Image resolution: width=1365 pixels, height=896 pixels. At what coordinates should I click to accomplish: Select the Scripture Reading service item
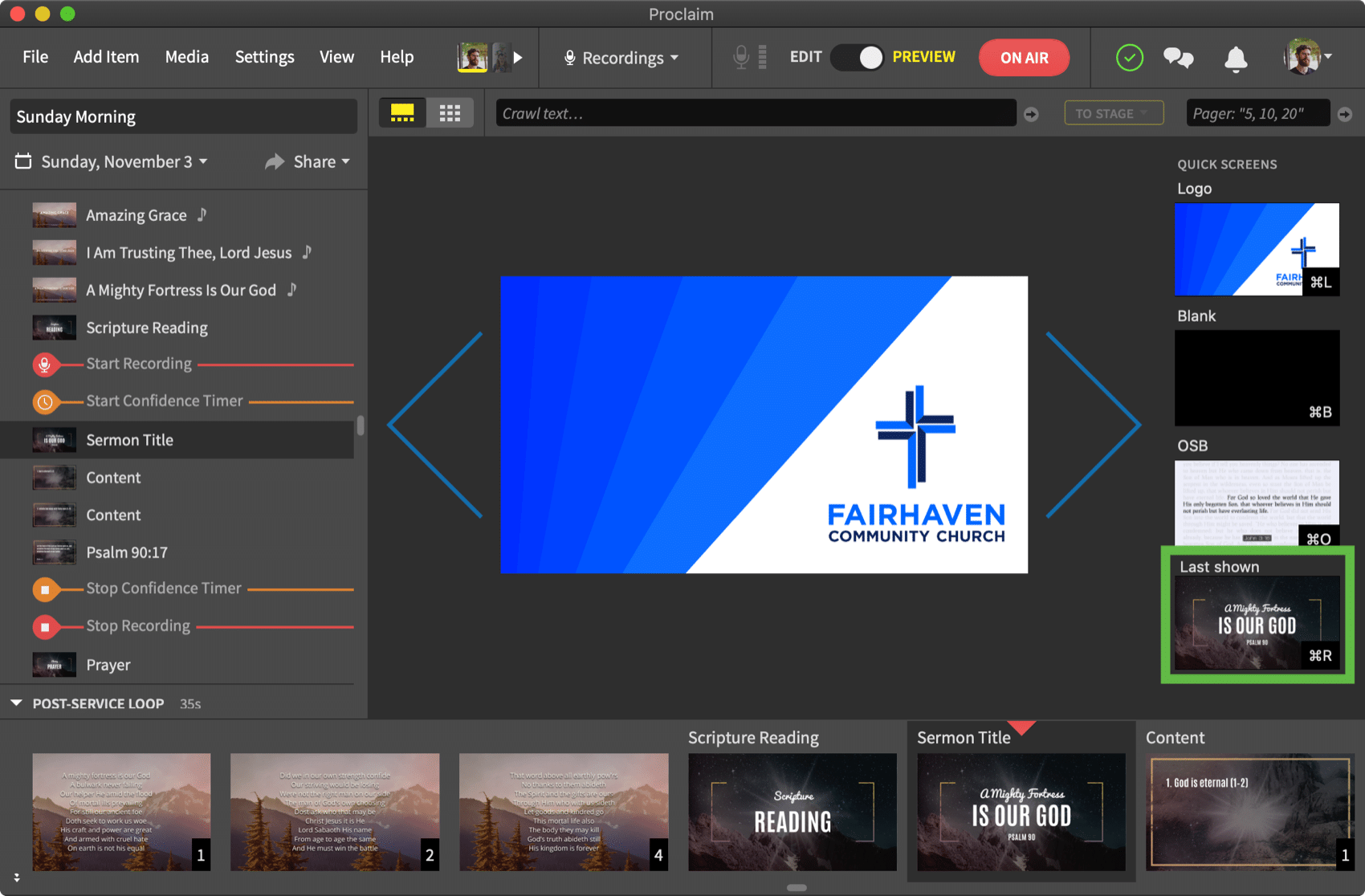[x=177, y=328]
